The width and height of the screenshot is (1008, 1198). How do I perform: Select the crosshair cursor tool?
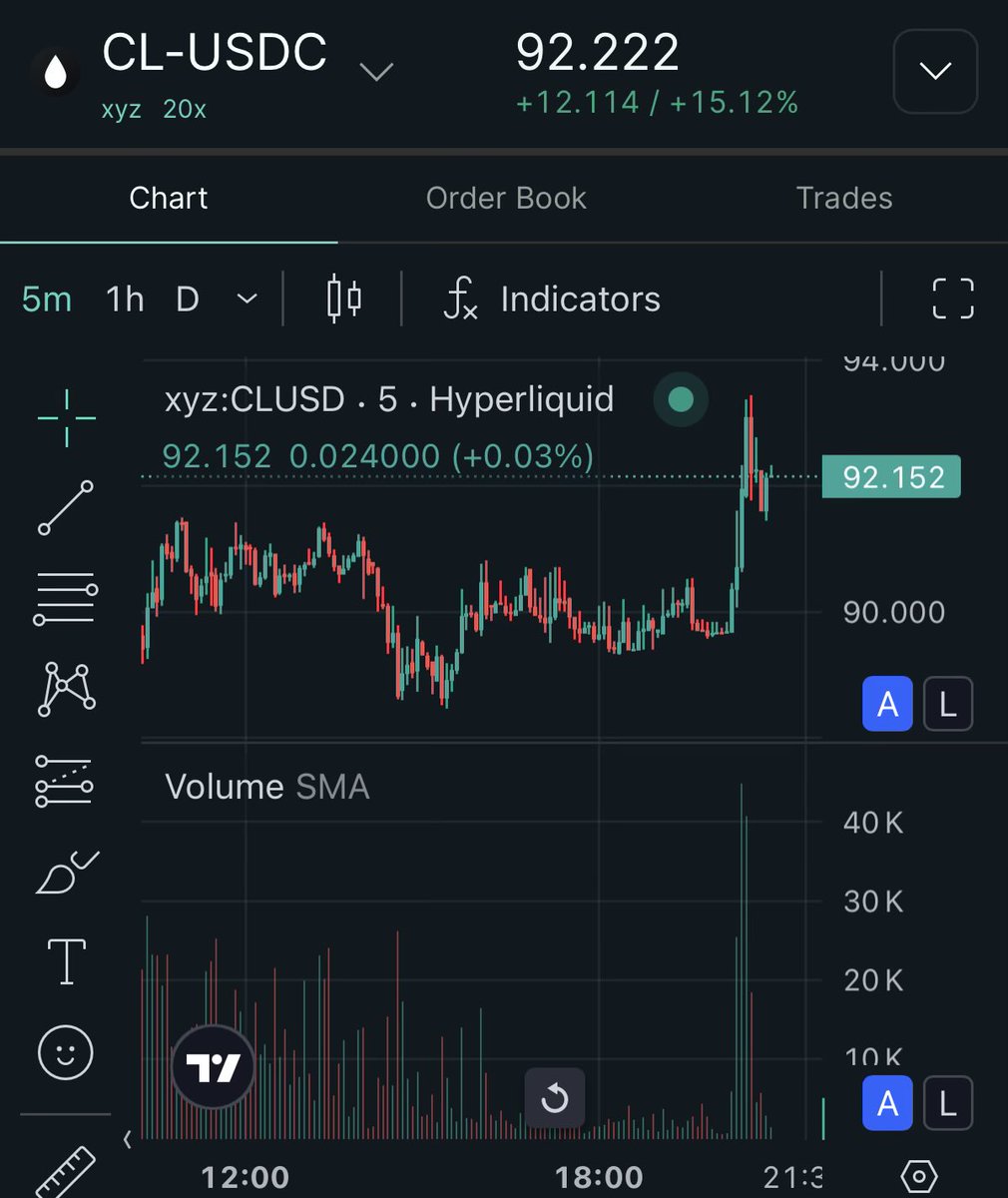point(67,417)
